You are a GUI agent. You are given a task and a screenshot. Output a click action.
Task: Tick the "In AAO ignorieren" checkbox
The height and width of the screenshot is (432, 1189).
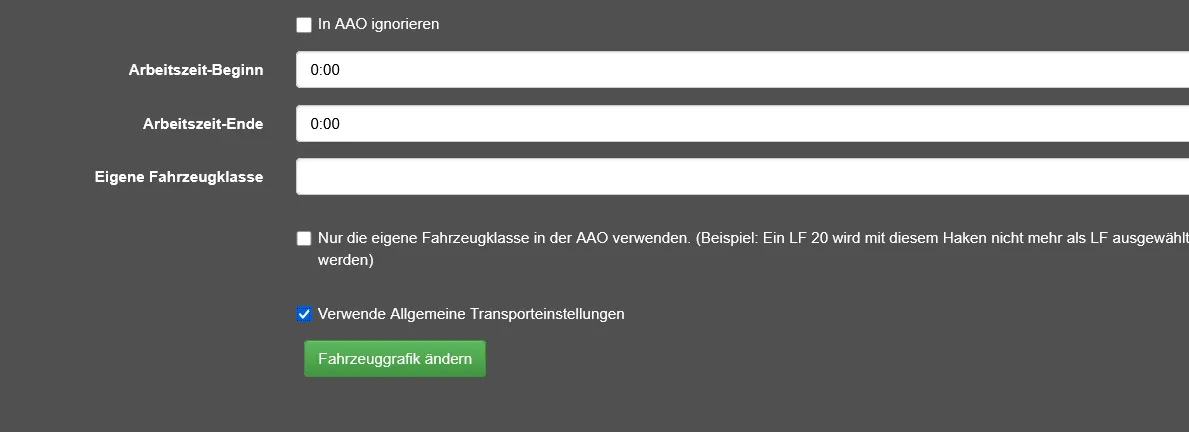(304, 24)
